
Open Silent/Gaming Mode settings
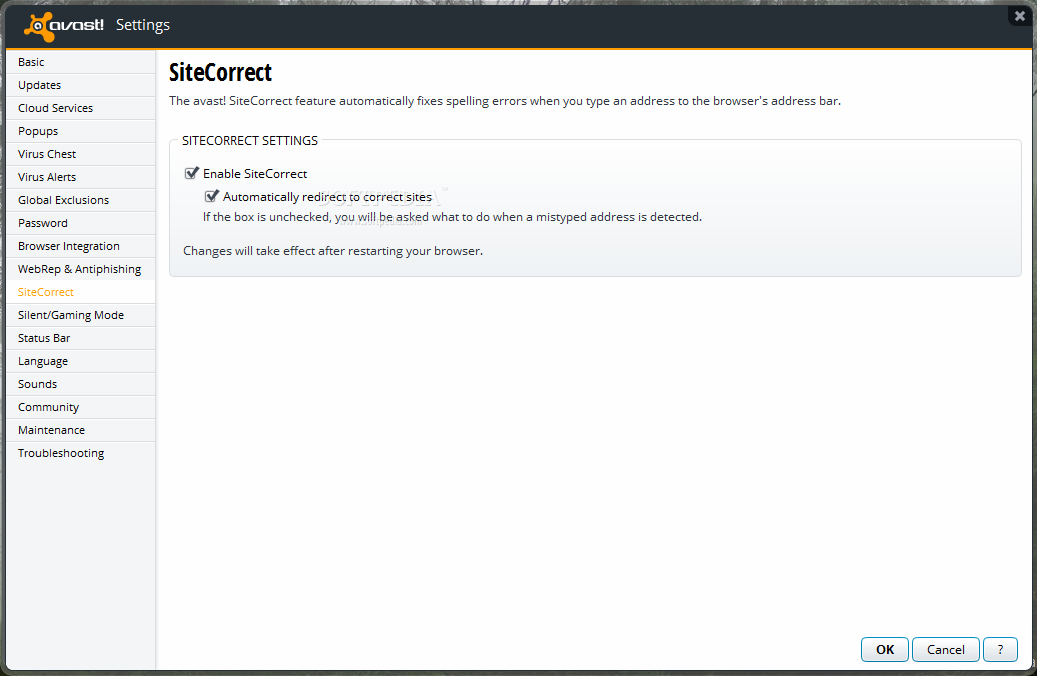pos(81,316)
